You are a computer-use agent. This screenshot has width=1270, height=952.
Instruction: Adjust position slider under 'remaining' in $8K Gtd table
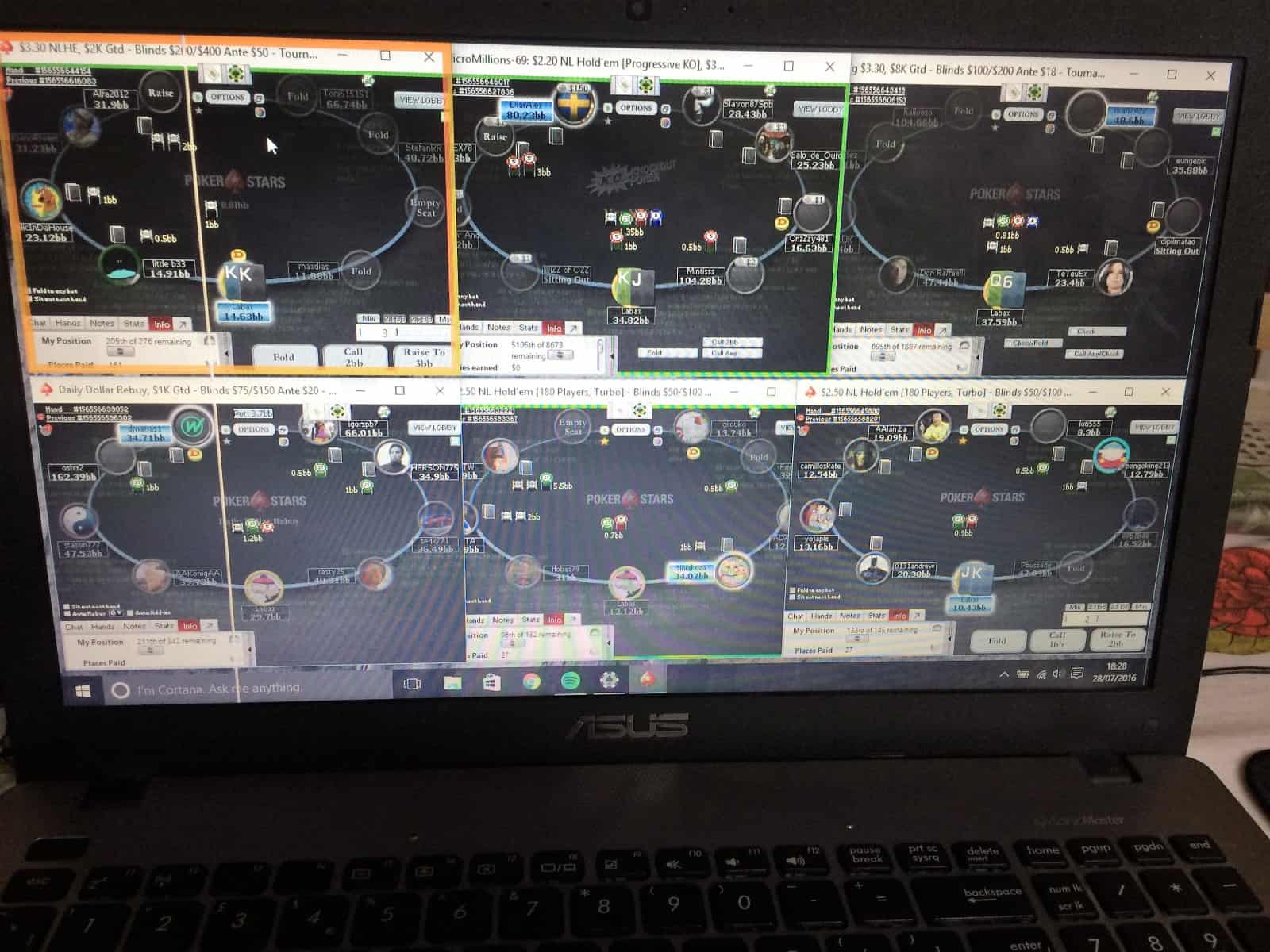coord(883,356)
